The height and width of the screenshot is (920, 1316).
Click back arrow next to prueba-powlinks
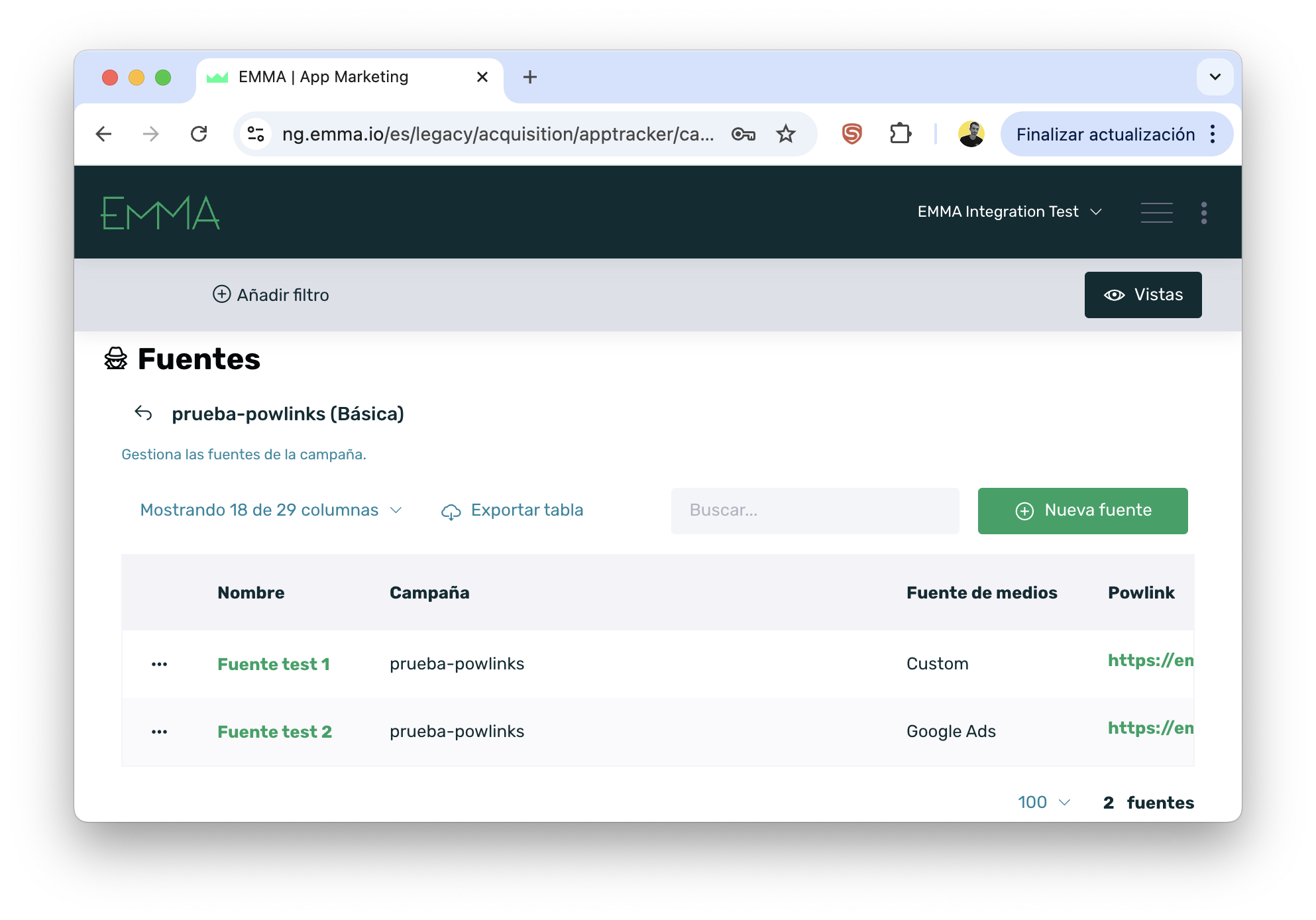(143, 414)
